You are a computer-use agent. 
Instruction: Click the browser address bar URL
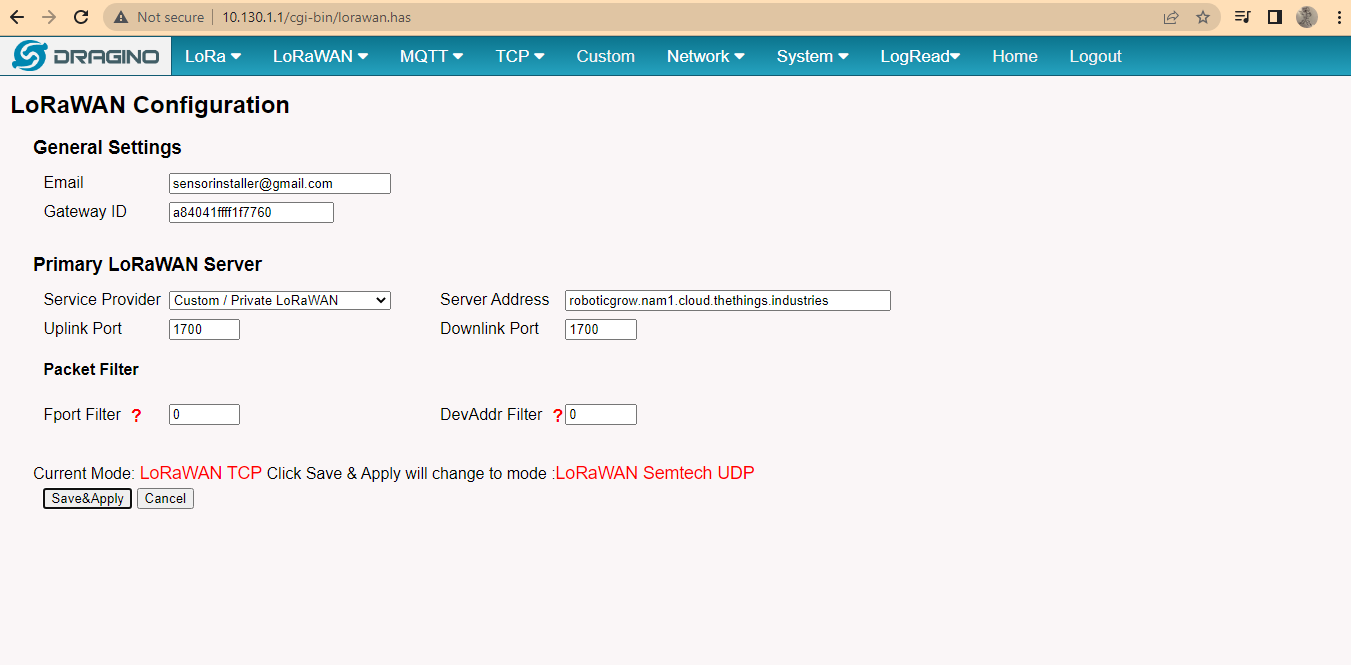[316, 17]
